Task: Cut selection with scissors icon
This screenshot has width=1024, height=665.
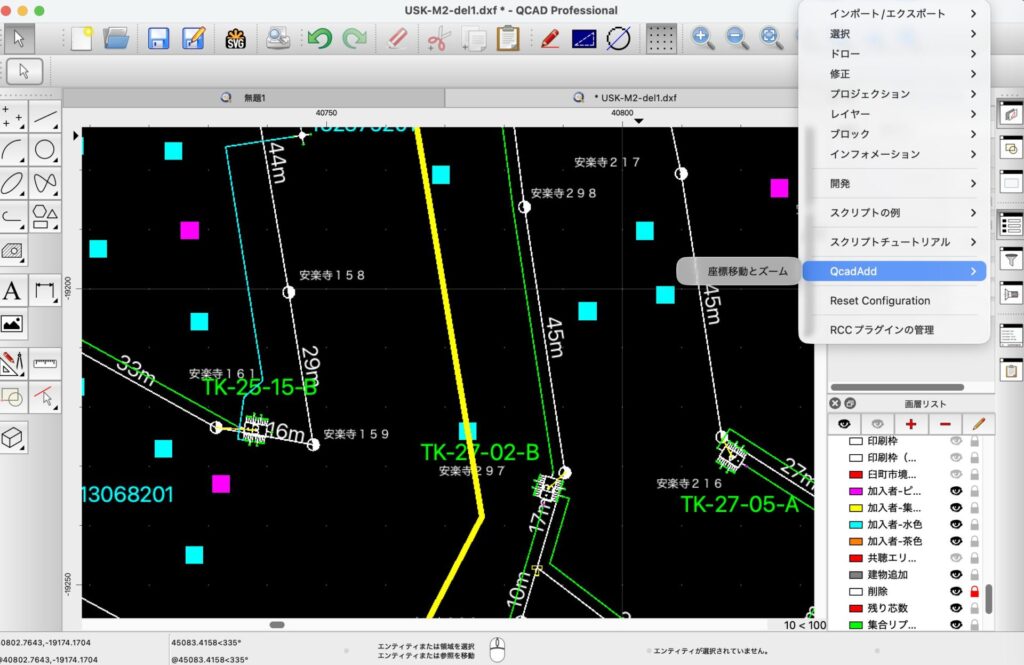Action: 439,39
